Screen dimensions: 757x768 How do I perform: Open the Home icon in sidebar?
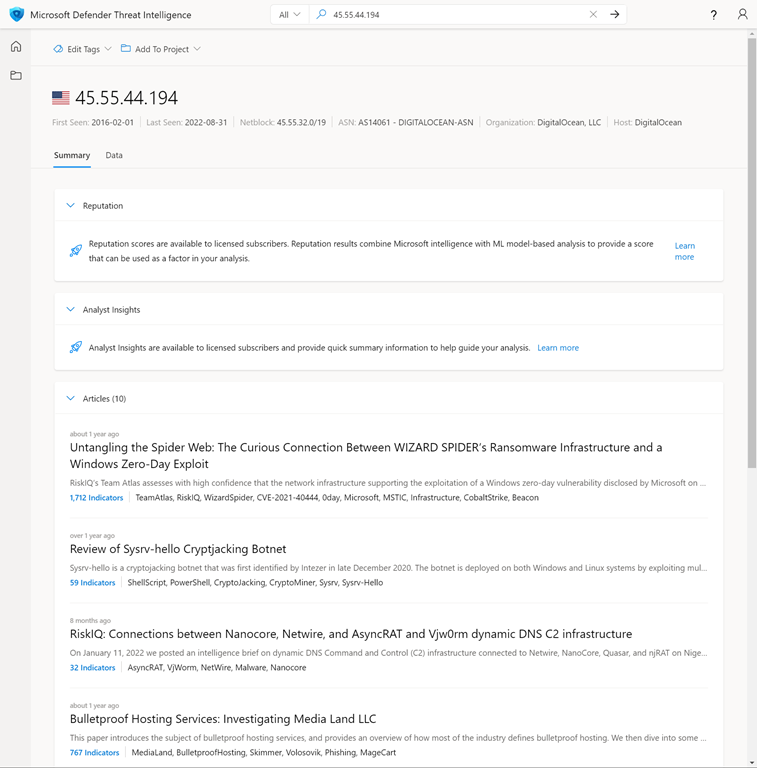16,47
